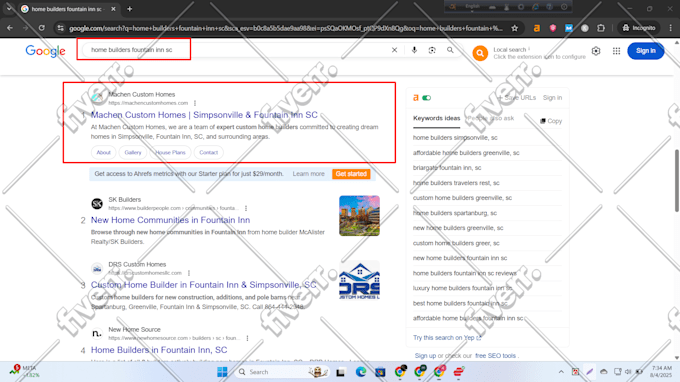Viewport: 680px width, 382px height.
Task: Start voice search with microphone icon
Action: 414,50
